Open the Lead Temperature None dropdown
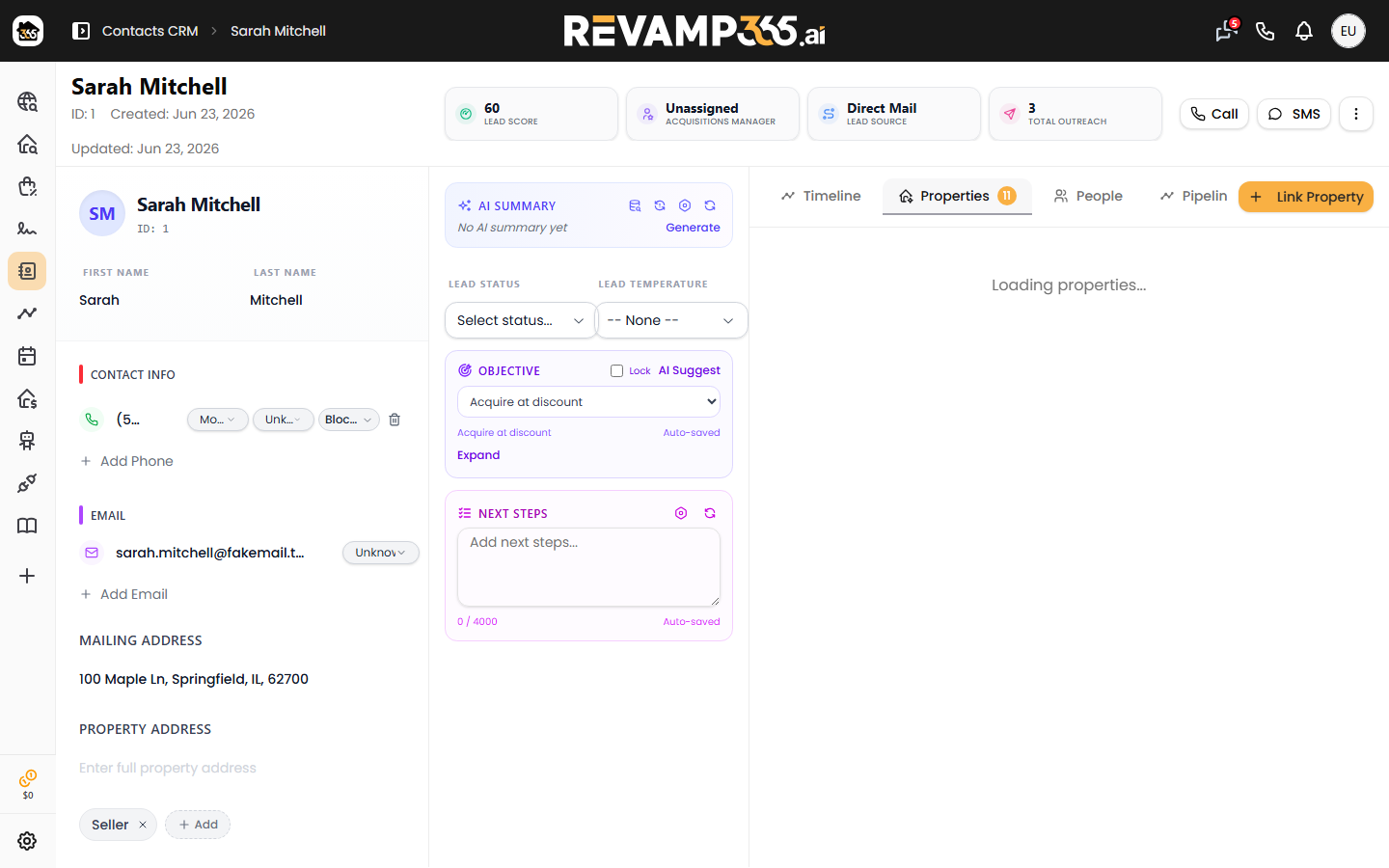Image resolution: width=1389 pixels, height=868 pixels. tap(671, 320)
